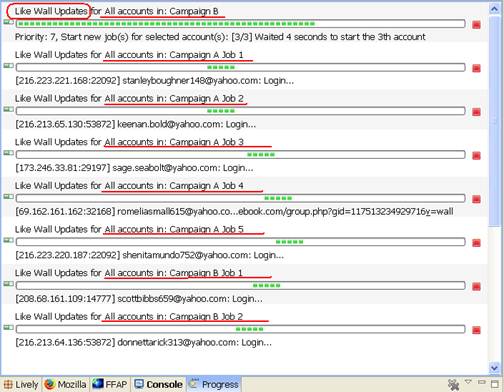Click green status icon beside Campaign A Job 5
Viewport: 504px width, 392px height.
8,240
